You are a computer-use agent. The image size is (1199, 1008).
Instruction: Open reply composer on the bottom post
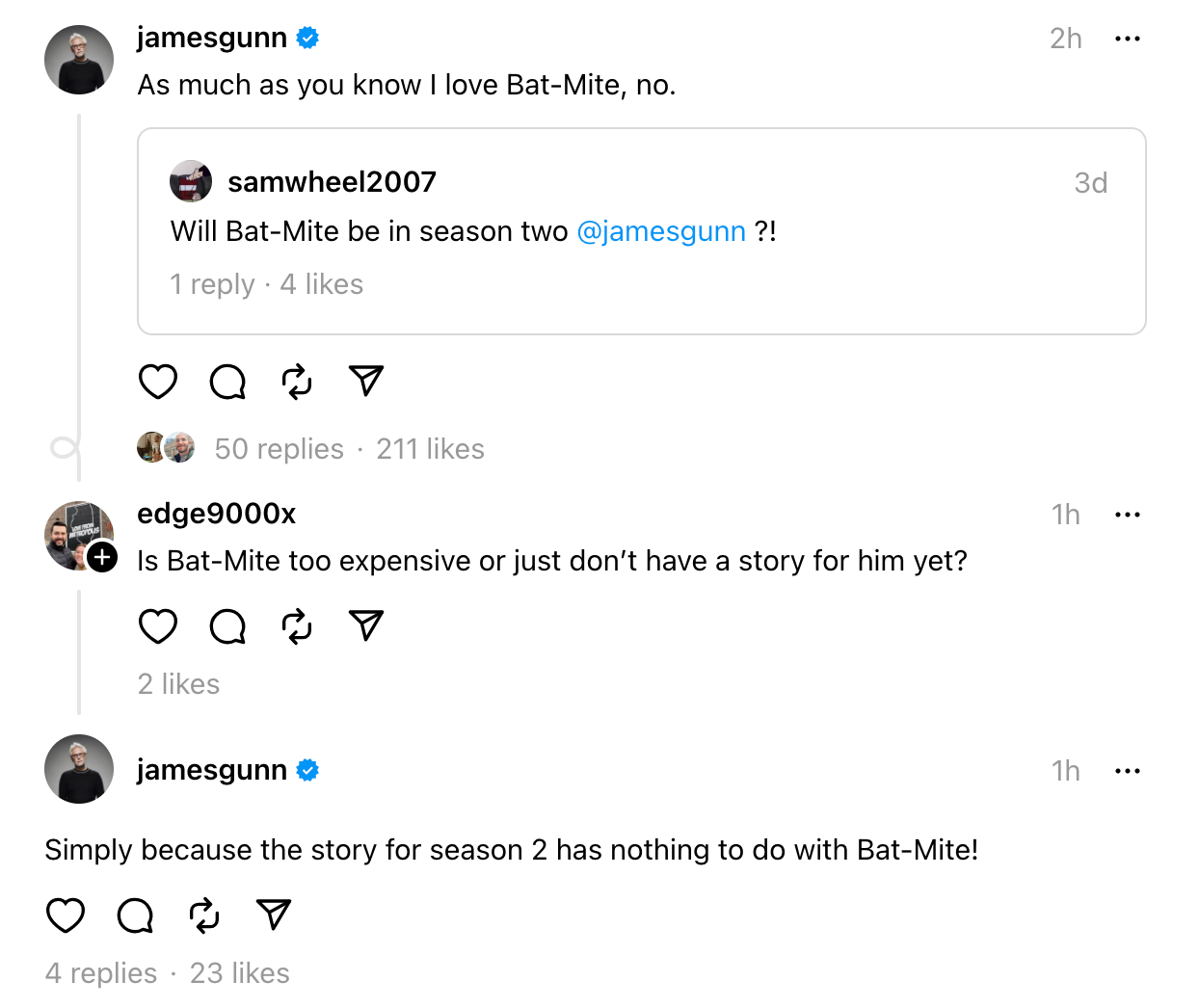pos(134,915)
